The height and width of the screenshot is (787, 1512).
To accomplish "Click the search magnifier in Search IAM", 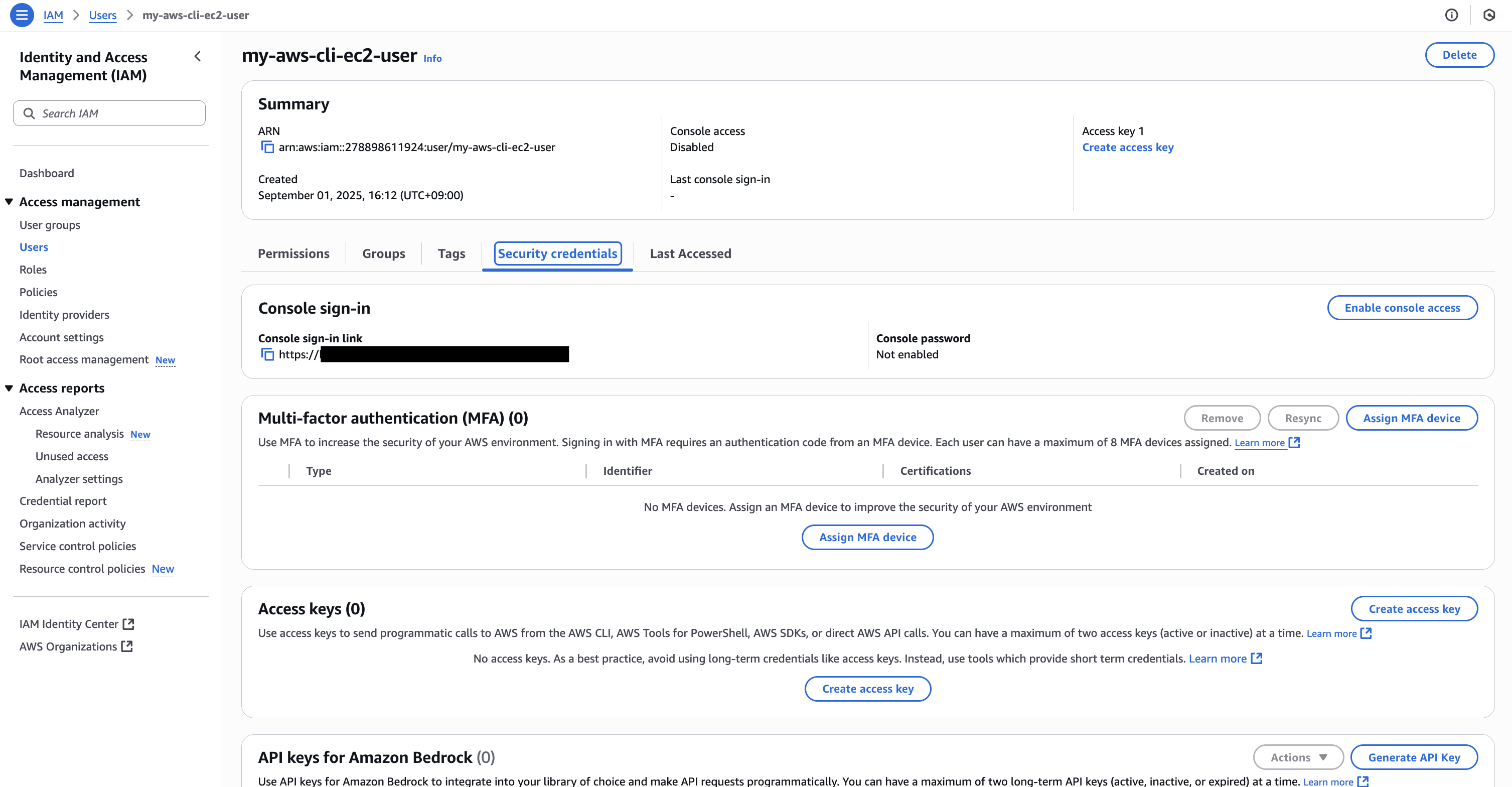I will [x=29, y=113].
